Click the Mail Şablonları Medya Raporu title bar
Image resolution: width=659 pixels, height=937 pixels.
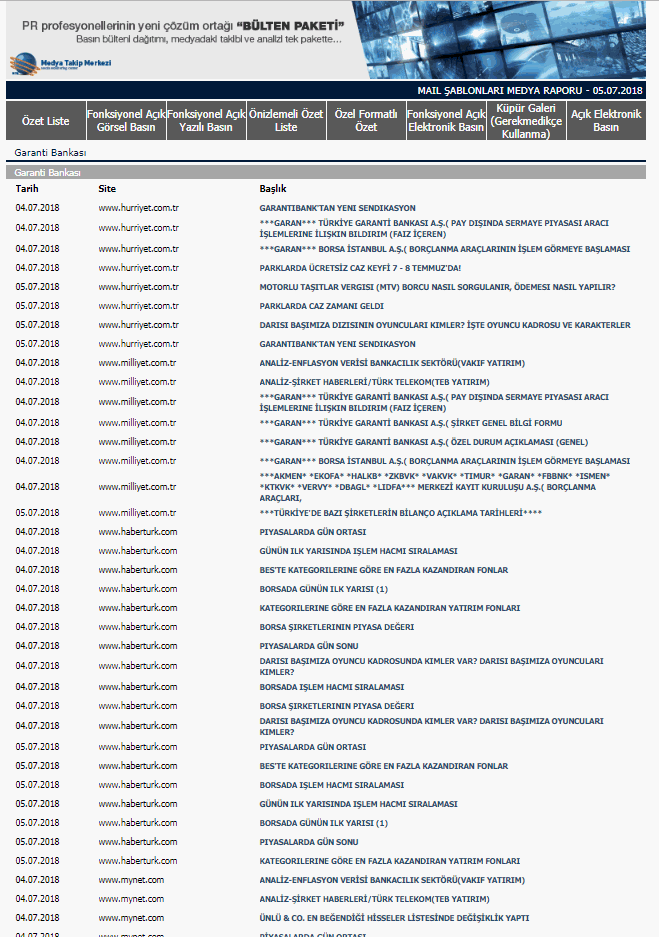[326, 90]
